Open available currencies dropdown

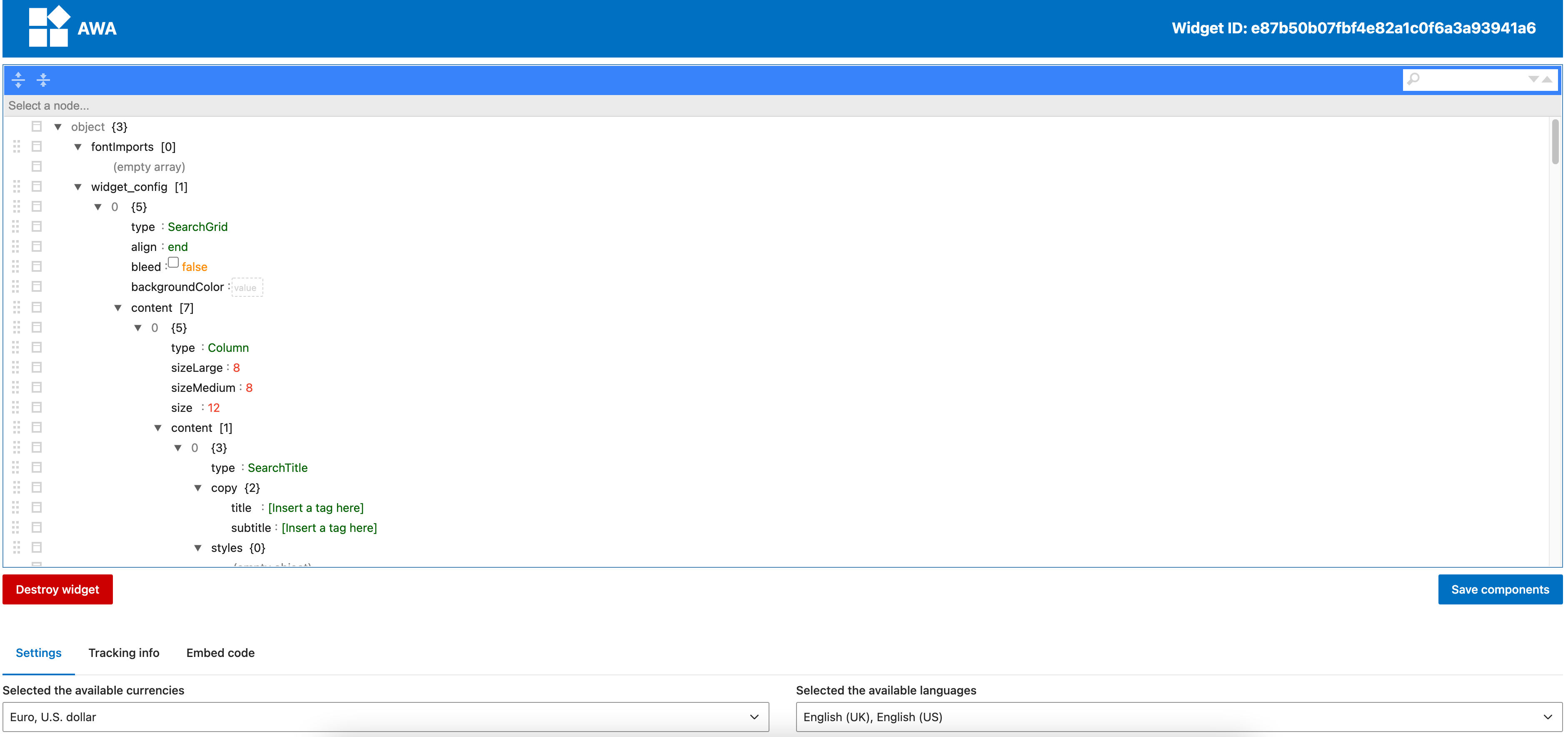coord(385,717)
